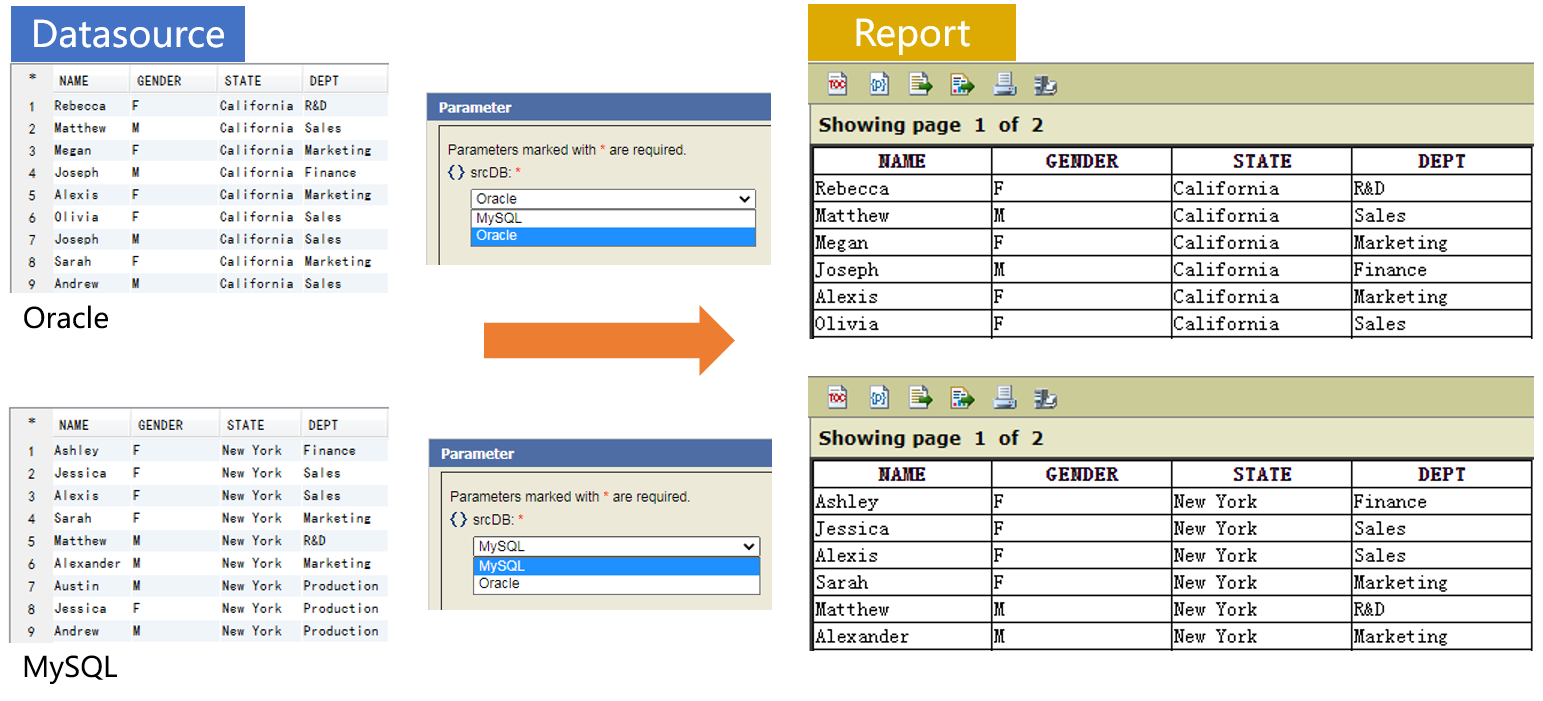Click Print on server icon in California report
The width and height of the screenshot is (1543, 701).
click(1045, 85)
